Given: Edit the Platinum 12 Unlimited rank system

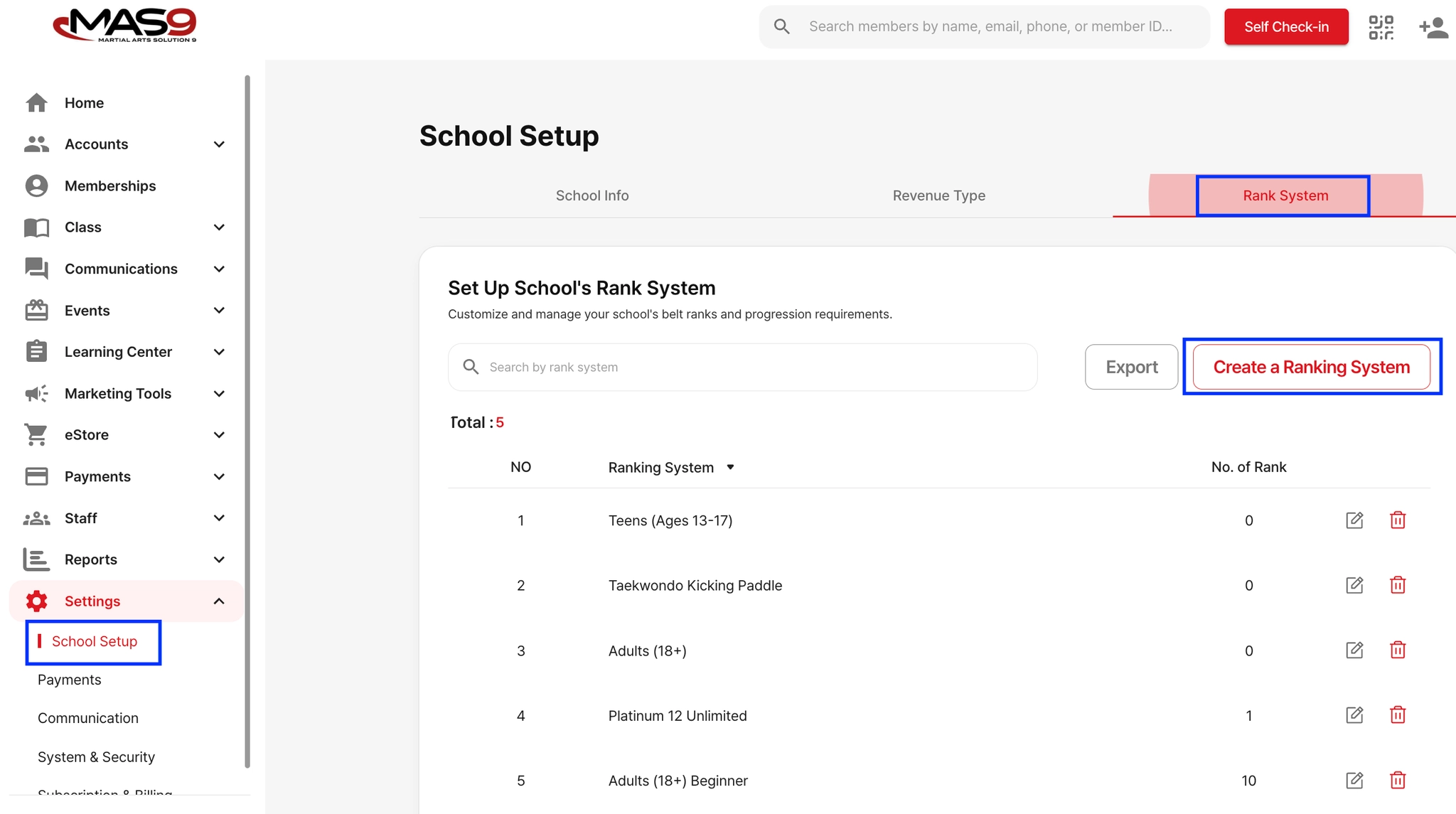Looking at the screenshot, I should 1354,715.
